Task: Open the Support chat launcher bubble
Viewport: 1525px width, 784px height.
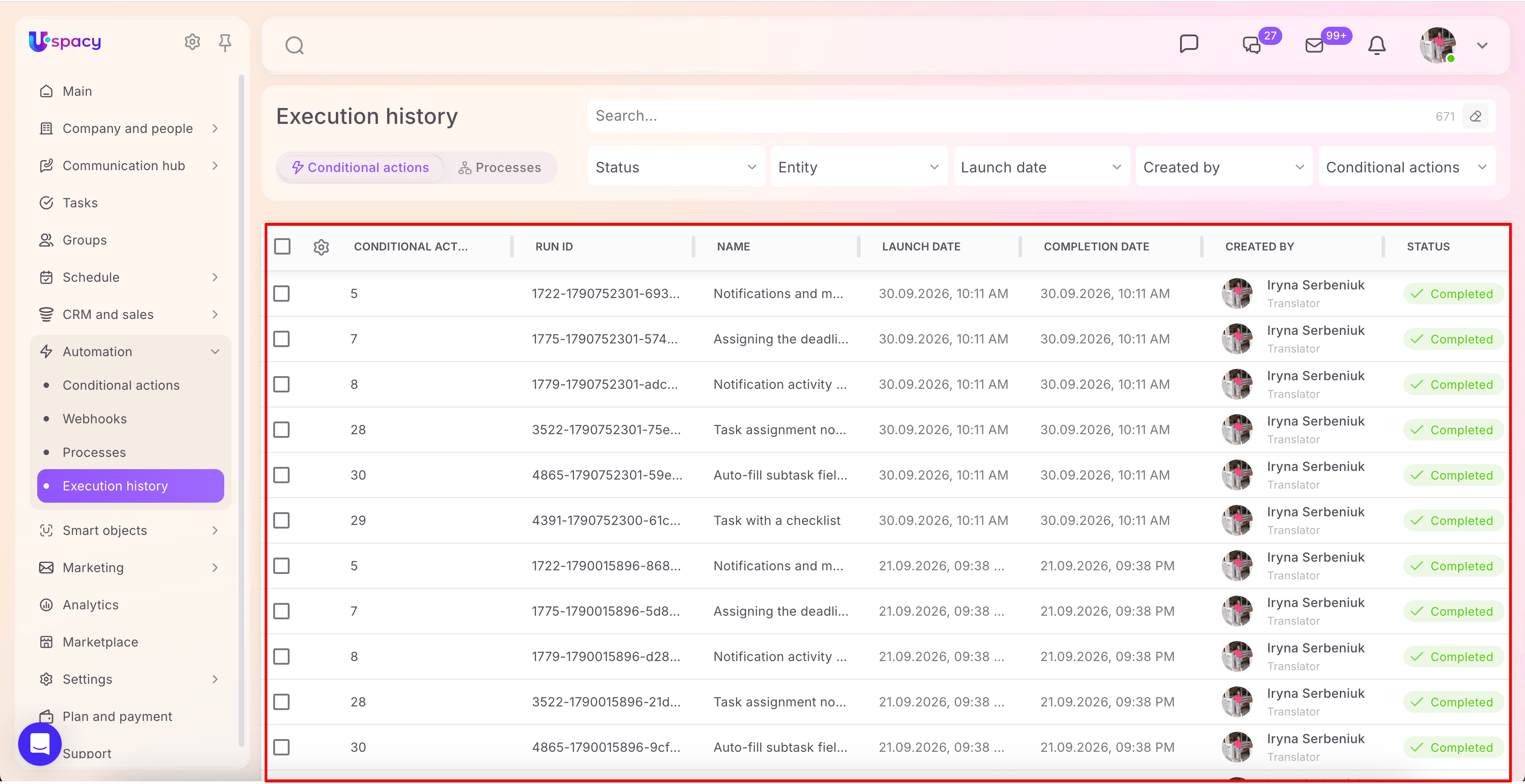Action: click(39, 744)
